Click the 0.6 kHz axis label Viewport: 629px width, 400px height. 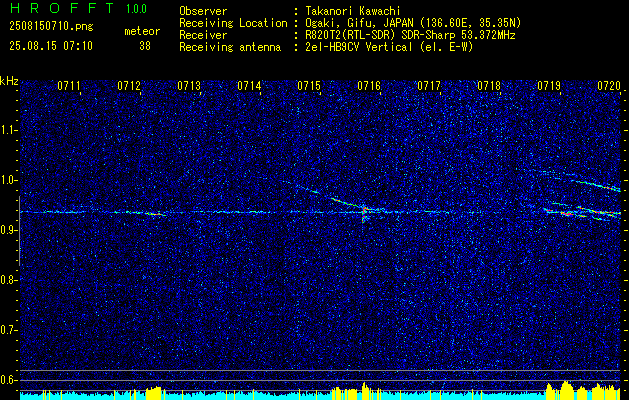8,380
